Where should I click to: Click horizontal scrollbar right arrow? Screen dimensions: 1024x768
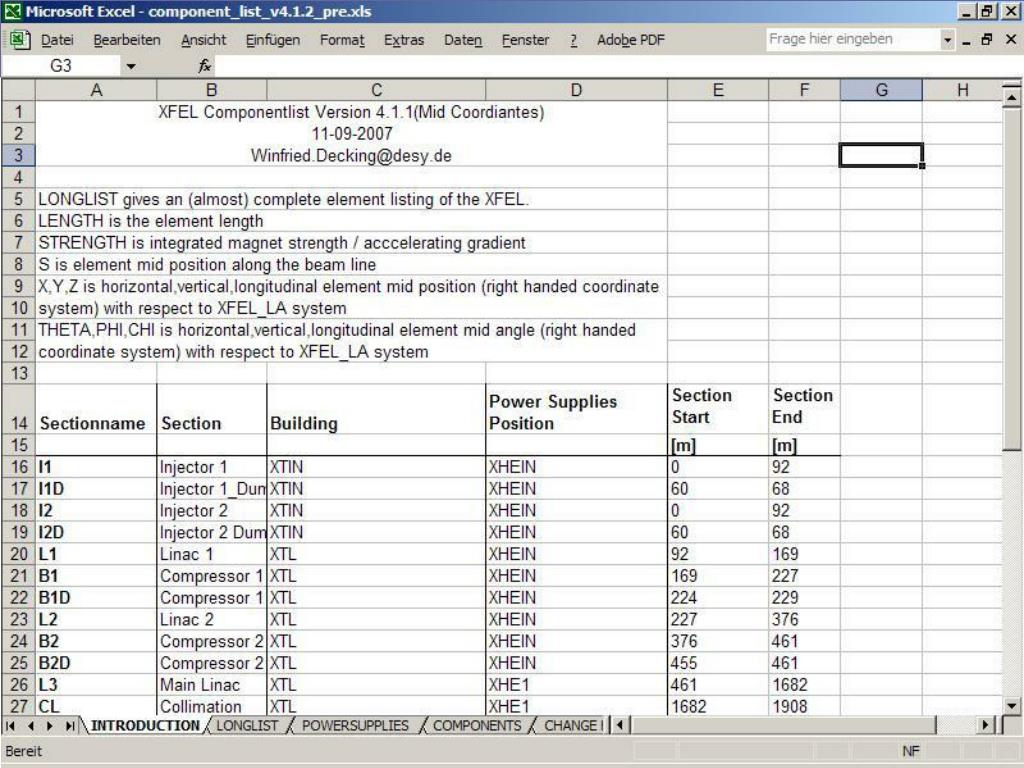[x=986, y=725]
